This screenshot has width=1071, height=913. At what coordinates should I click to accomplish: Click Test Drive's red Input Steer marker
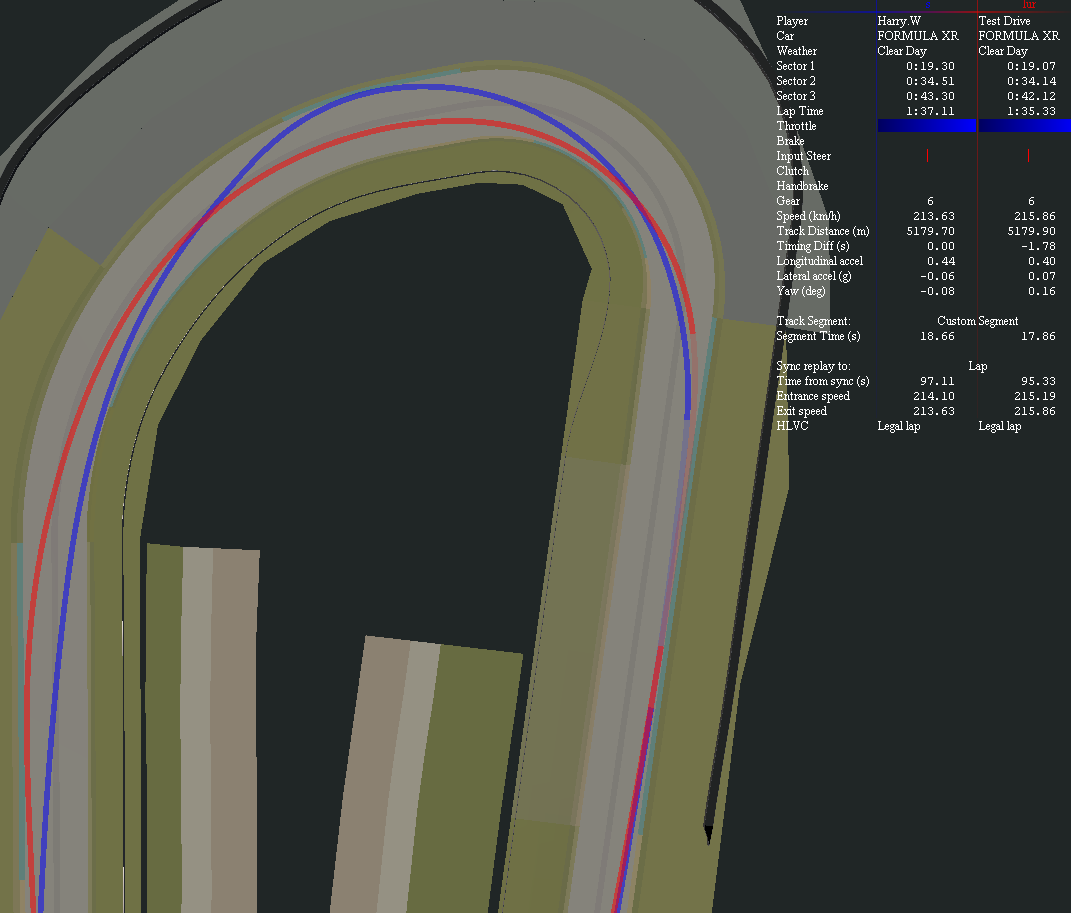click(1028, 156)
